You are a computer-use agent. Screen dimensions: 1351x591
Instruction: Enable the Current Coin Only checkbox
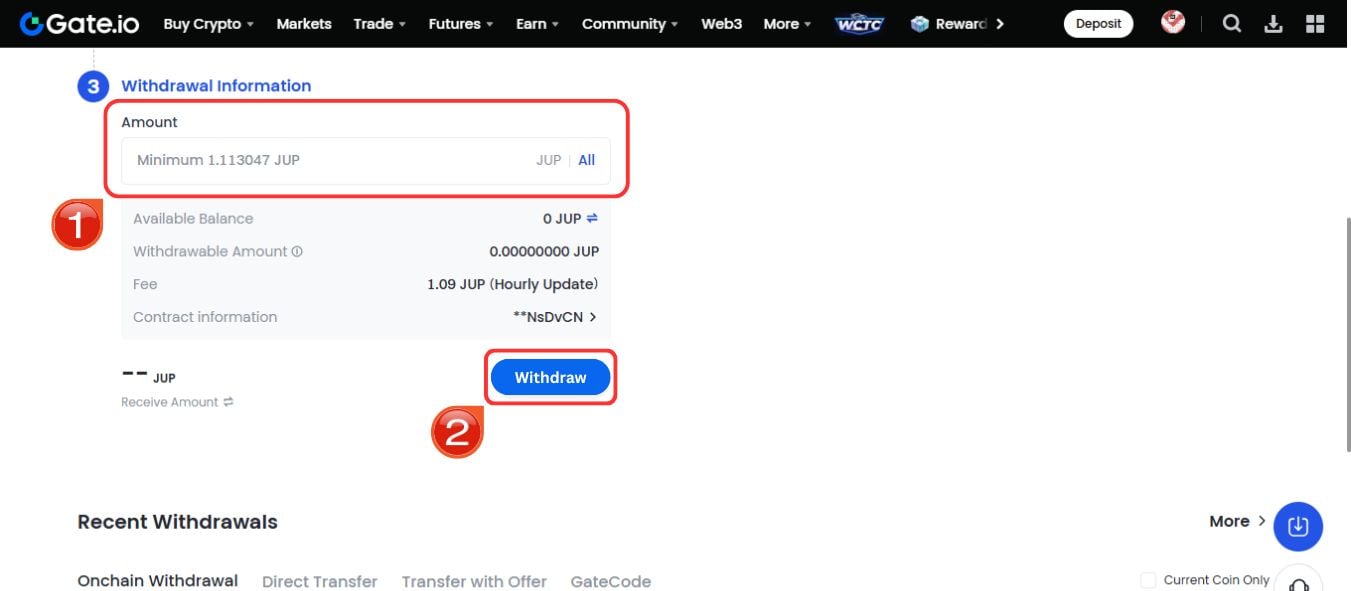point(1148,580)
